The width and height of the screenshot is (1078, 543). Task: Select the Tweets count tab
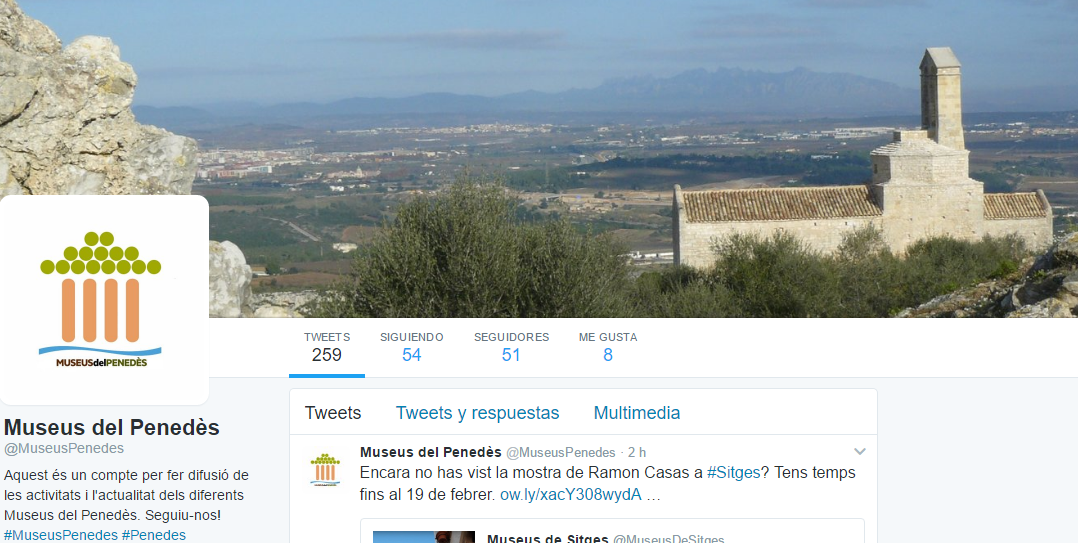(x=327, y=348)
